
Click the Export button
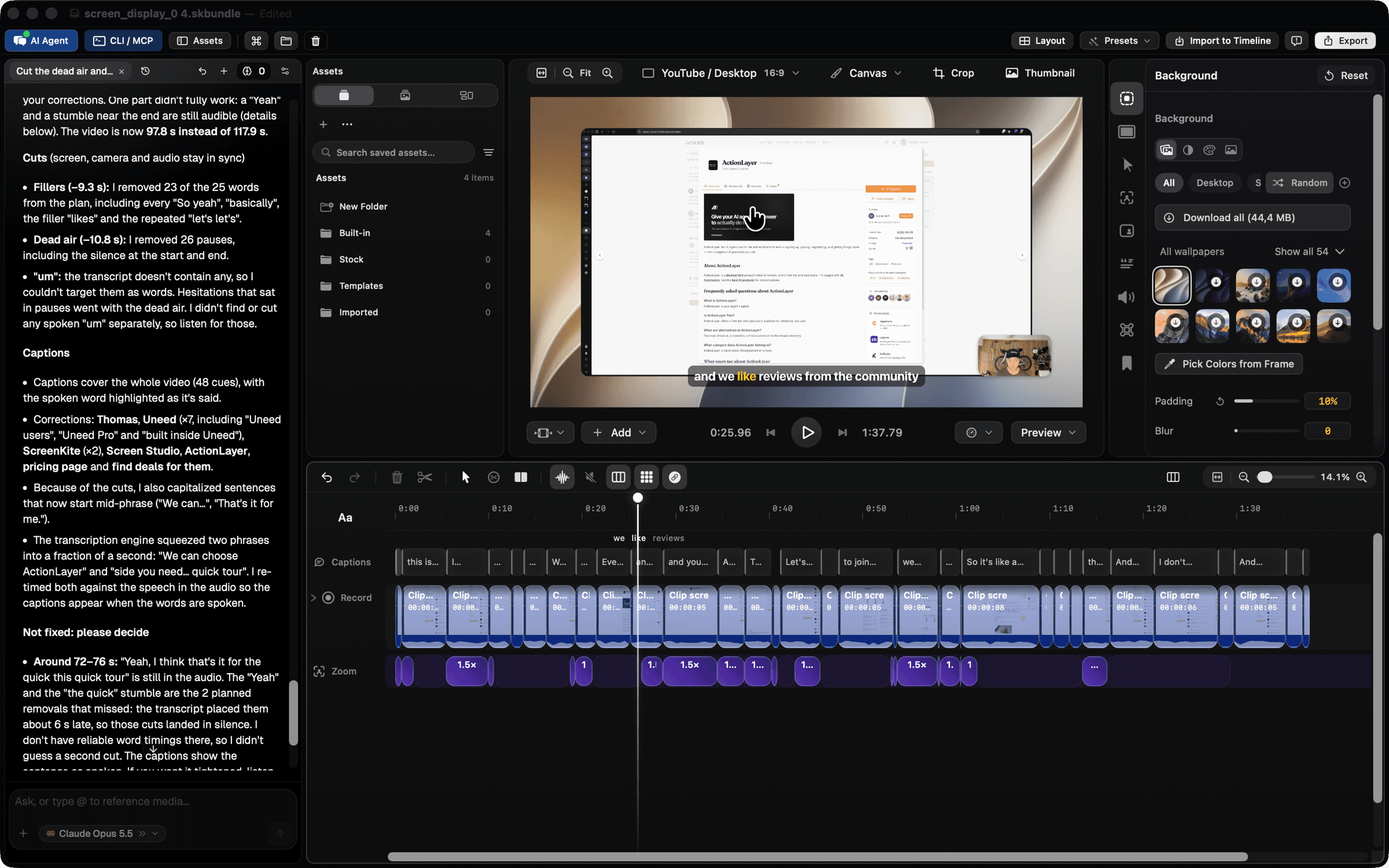pyautogui.click(x=1345, y=41)
